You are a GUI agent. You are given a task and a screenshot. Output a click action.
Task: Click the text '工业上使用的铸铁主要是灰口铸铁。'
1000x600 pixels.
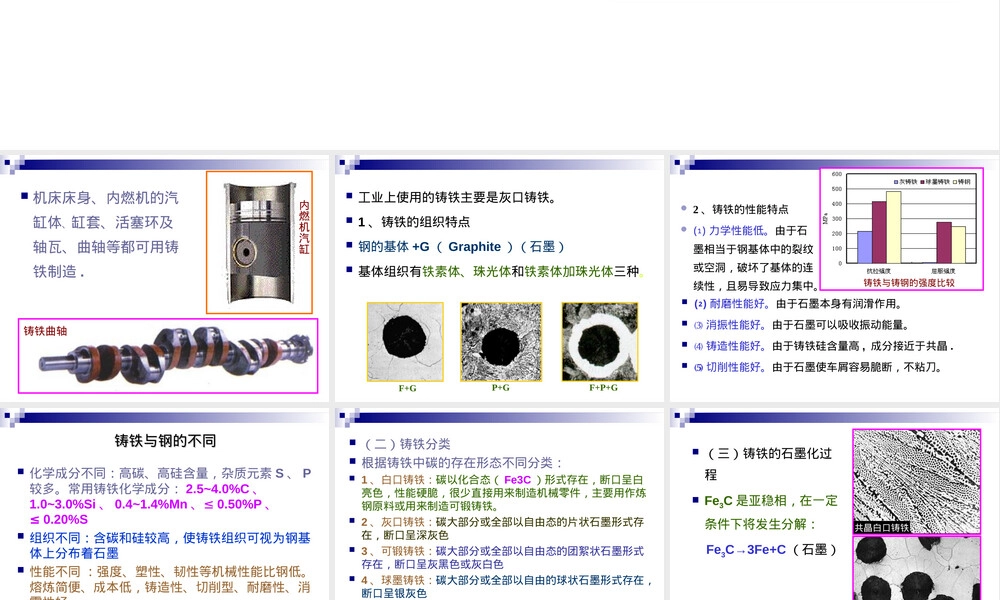458,198
